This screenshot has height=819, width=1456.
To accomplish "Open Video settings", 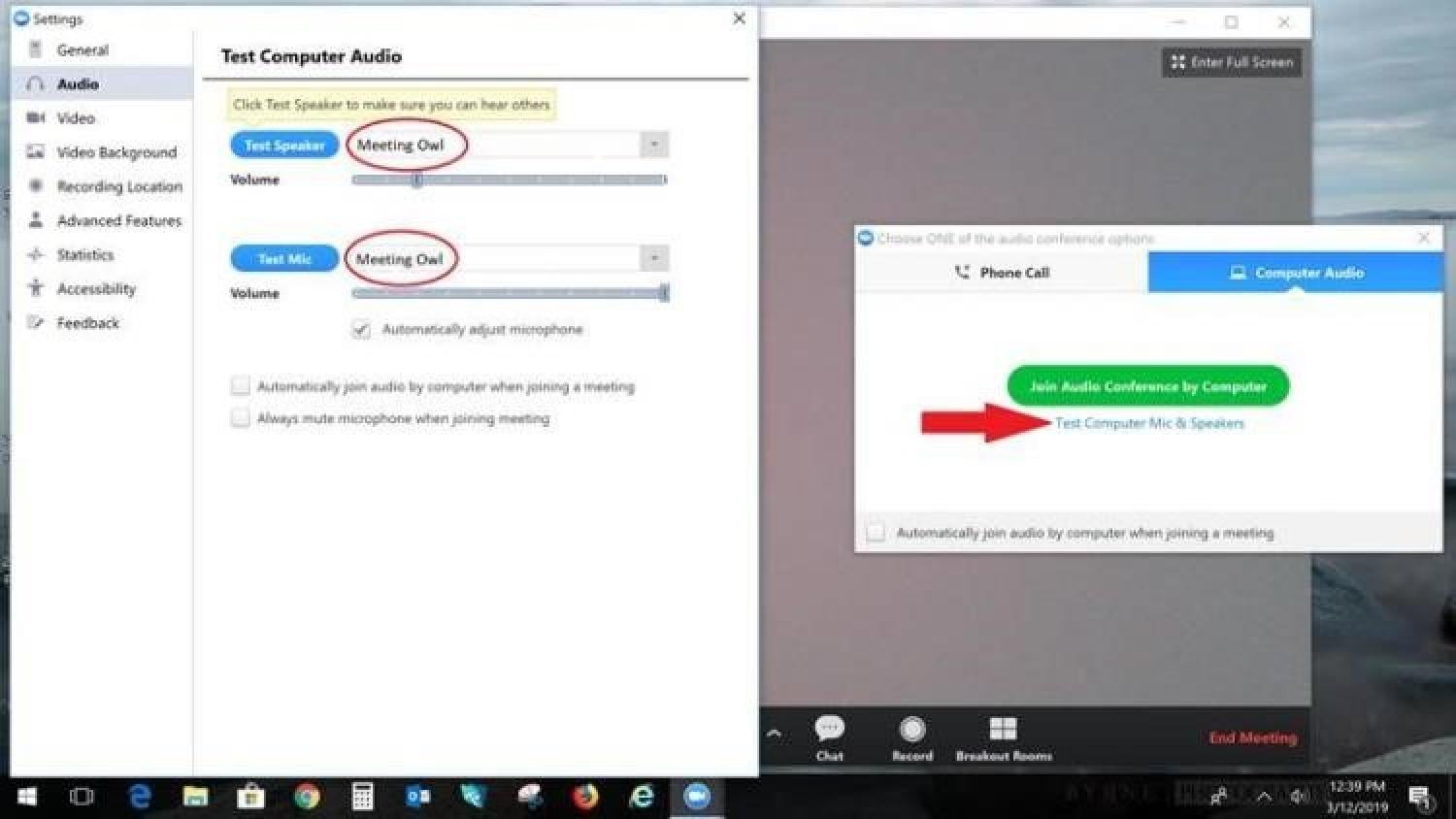I will point(102,118).
